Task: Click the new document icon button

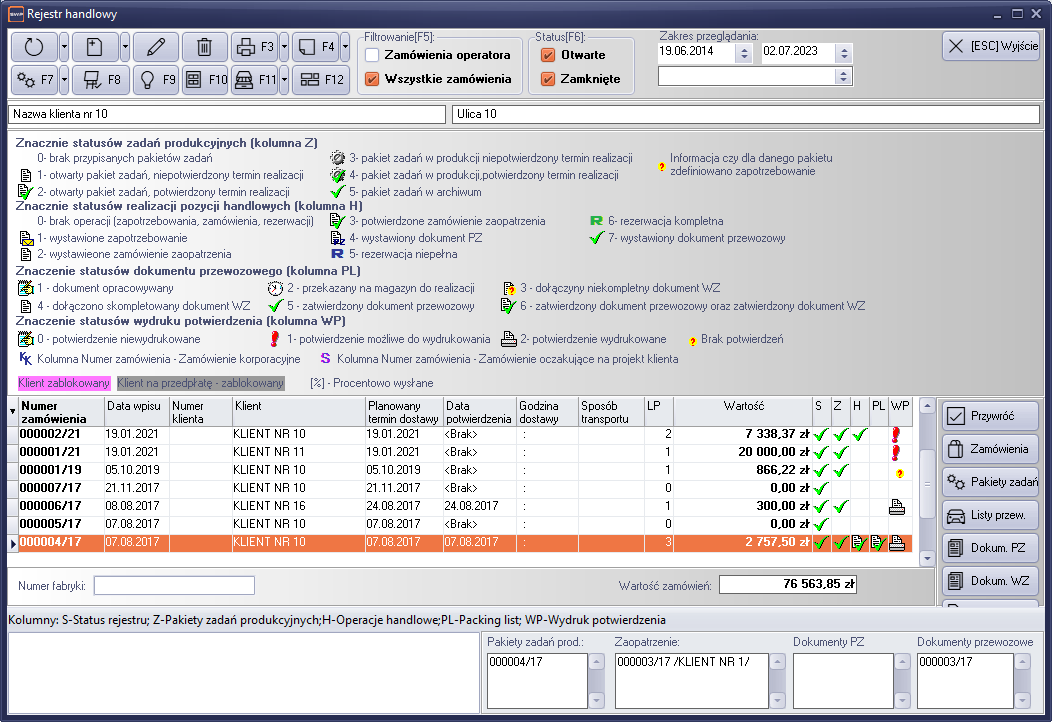Action: pos(95,46)
